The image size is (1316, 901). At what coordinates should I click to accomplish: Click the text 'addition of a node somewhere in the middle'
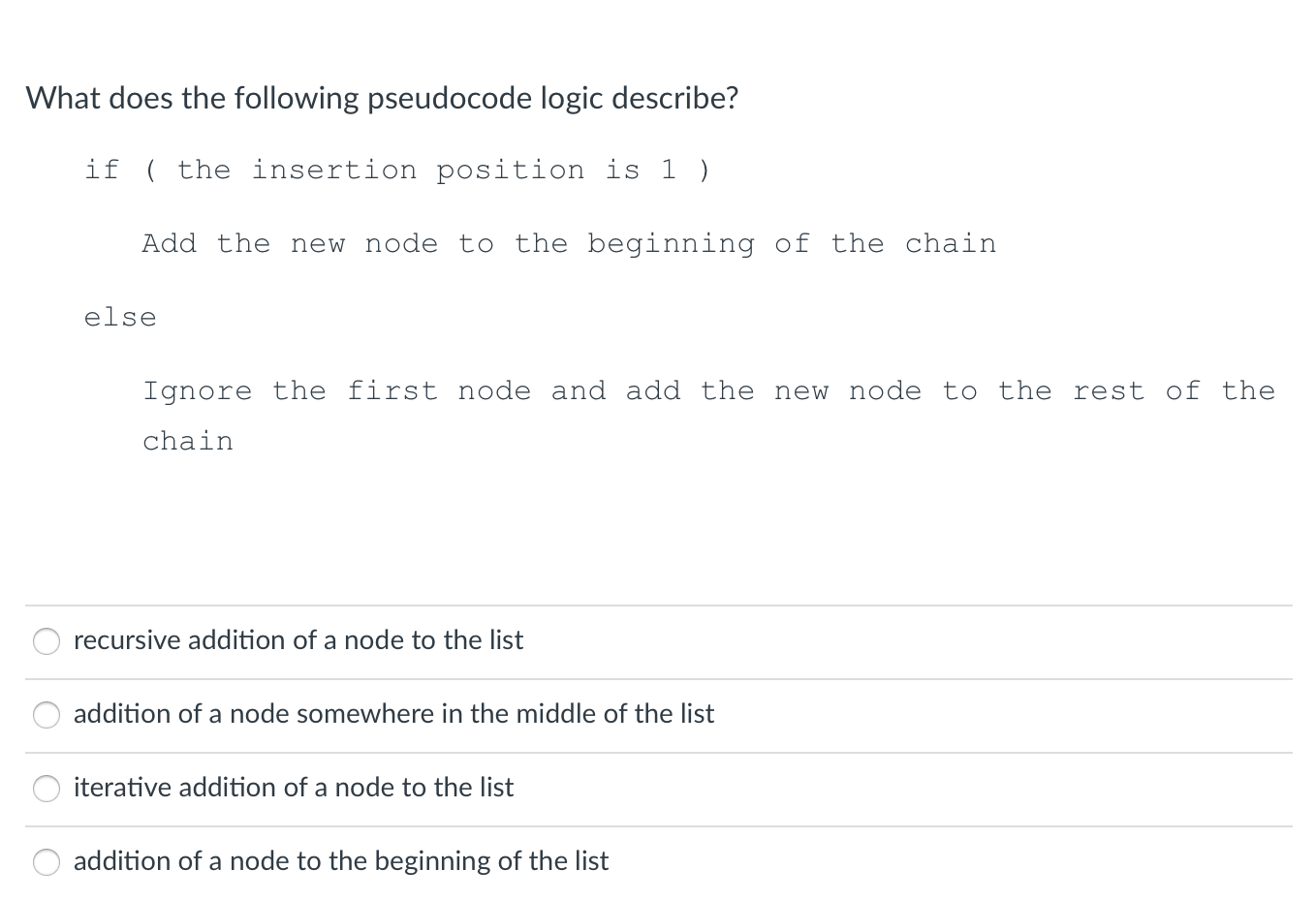pos(393,715)
